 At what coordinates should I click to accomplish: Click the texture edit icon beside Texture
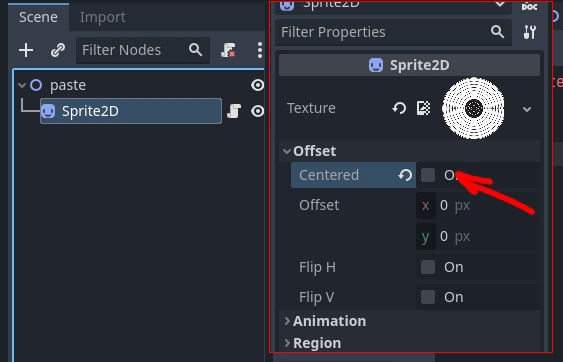pyautogui.click(x=423, y=108)
